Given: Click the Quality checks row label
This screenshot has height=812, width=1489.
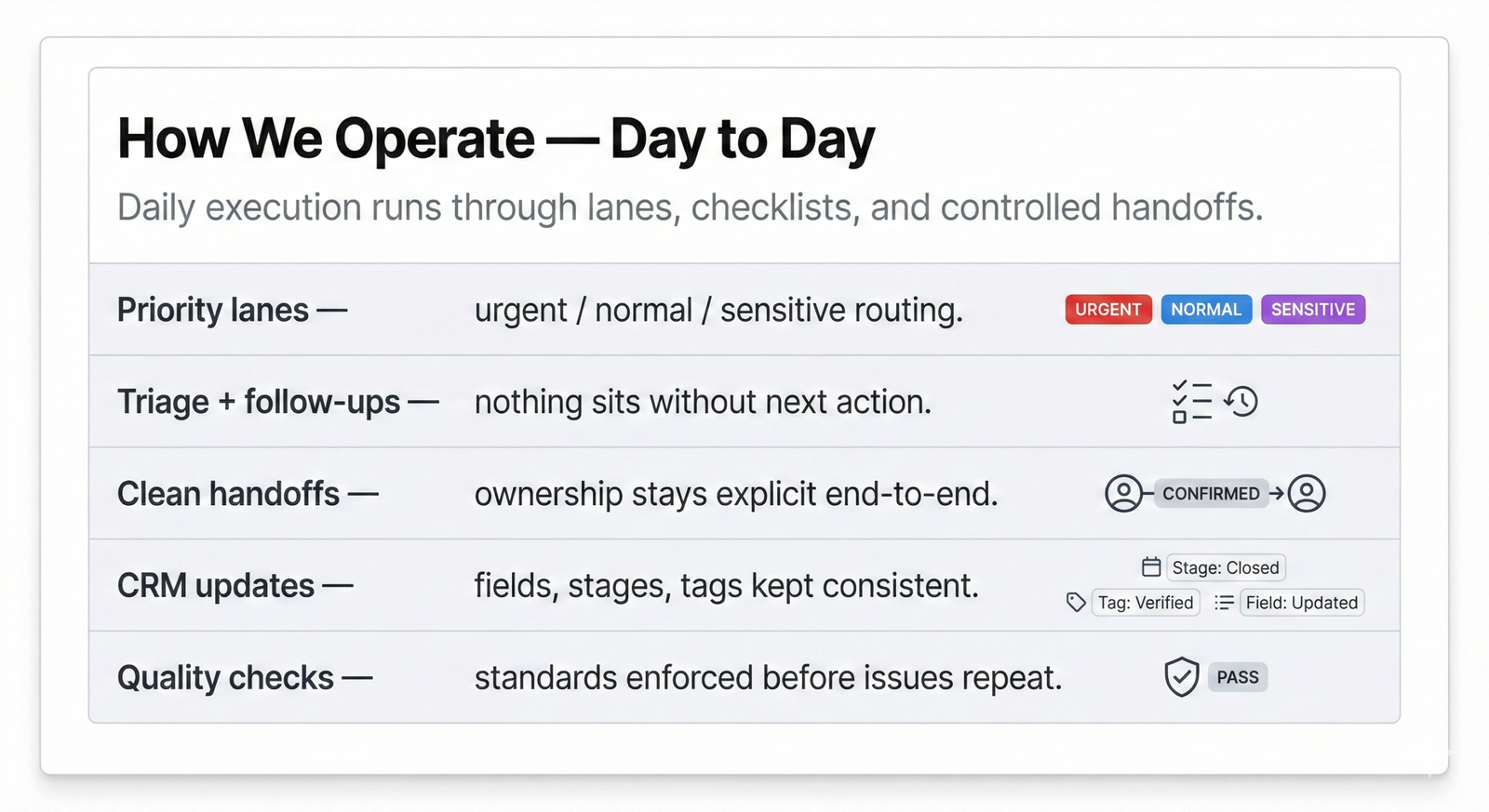Looking at the screenshot, I should pyautogui.click(x=225, y=678).
